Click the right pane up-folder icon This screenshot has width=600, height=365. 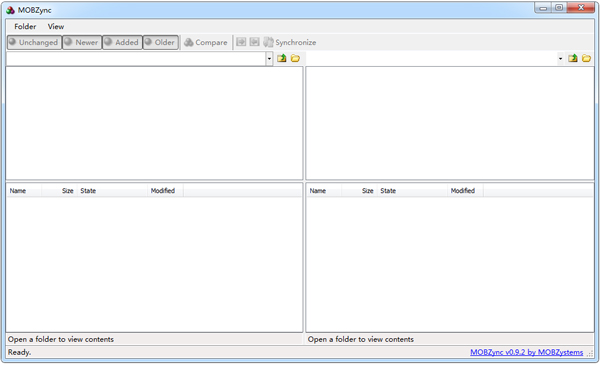tap(573, 58)
